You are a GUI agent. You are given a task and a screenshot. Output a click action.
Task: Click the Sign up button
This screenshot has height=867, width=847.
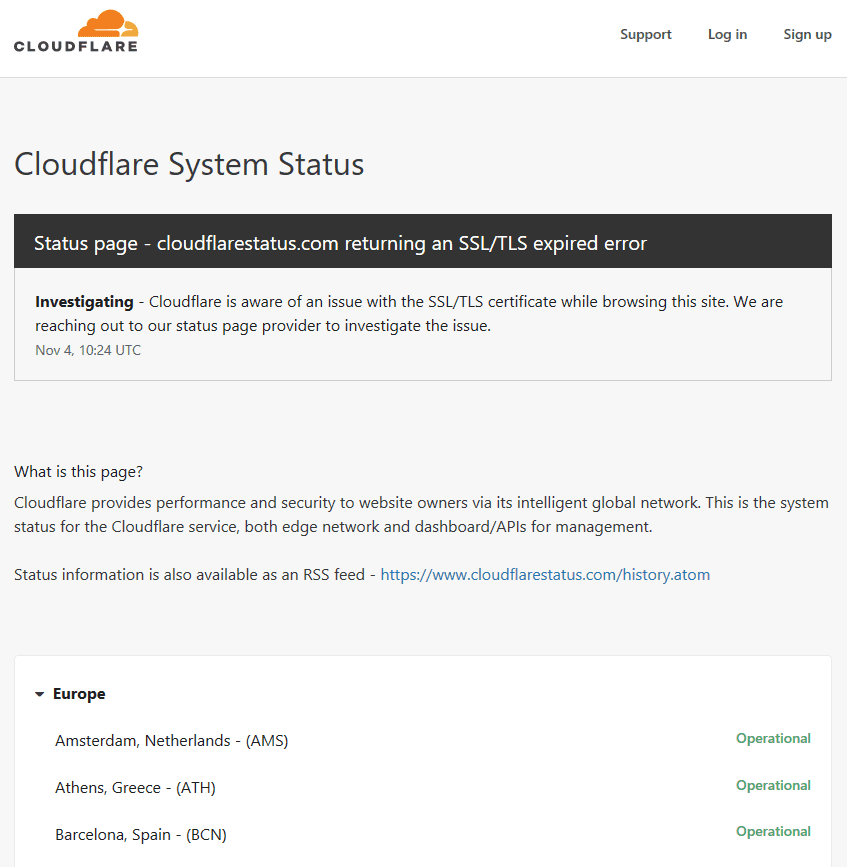[807, 34]
